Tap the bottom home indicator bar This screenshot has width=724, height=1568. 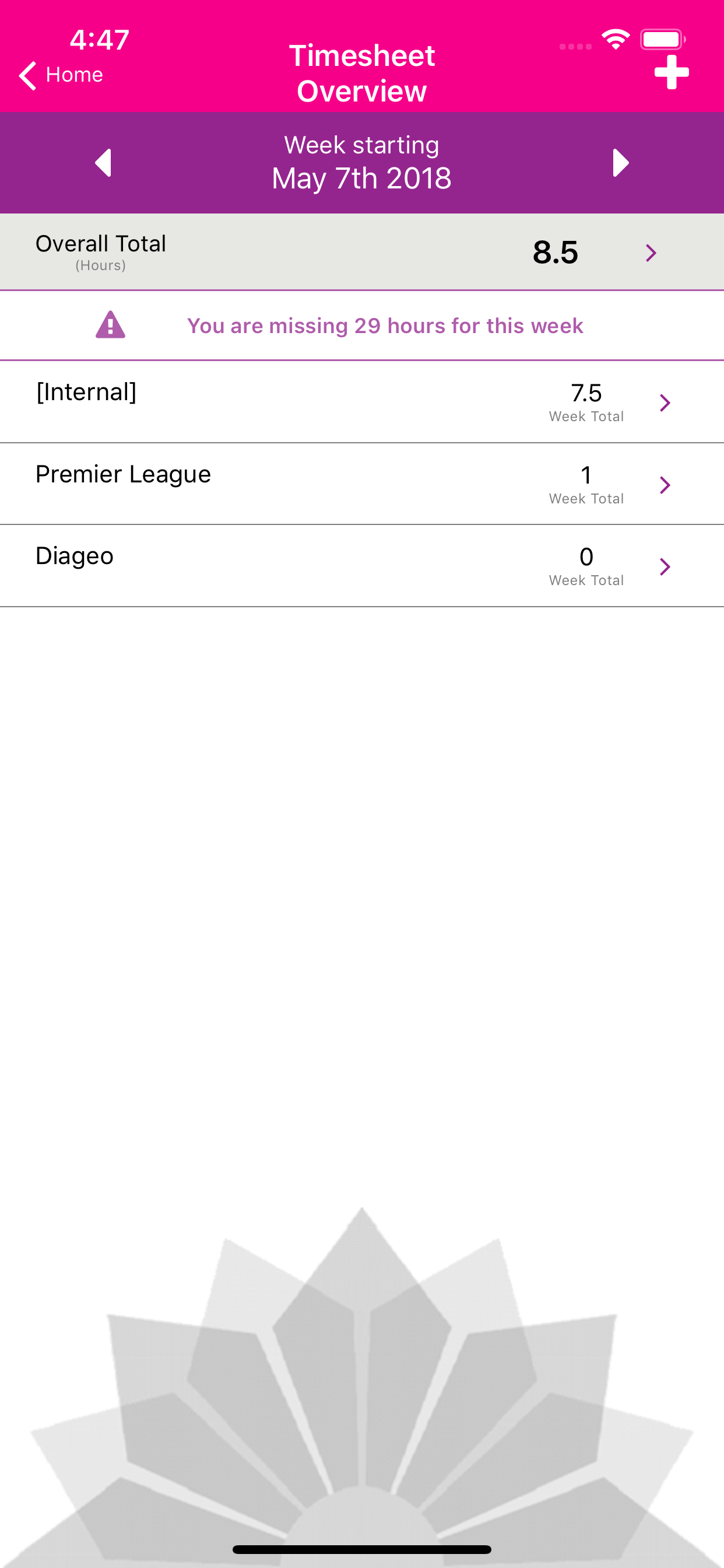(x=362, y=1549)
